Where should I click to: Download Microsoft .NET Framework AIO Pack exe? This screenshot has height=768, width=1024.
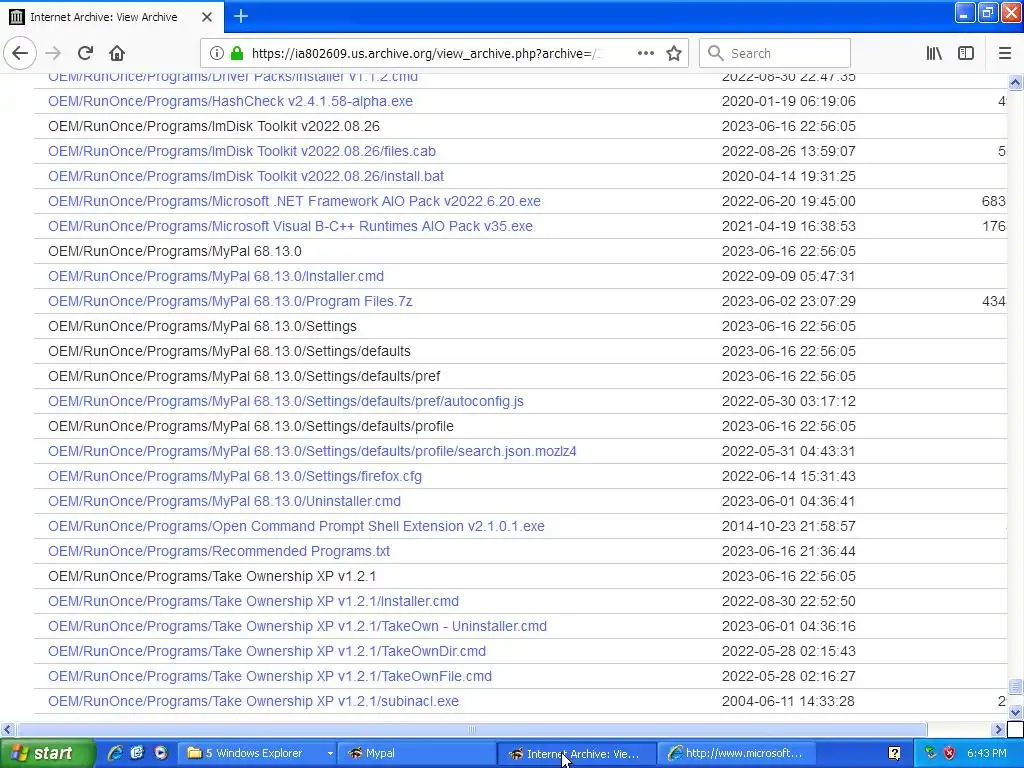[x=295, y=201]
